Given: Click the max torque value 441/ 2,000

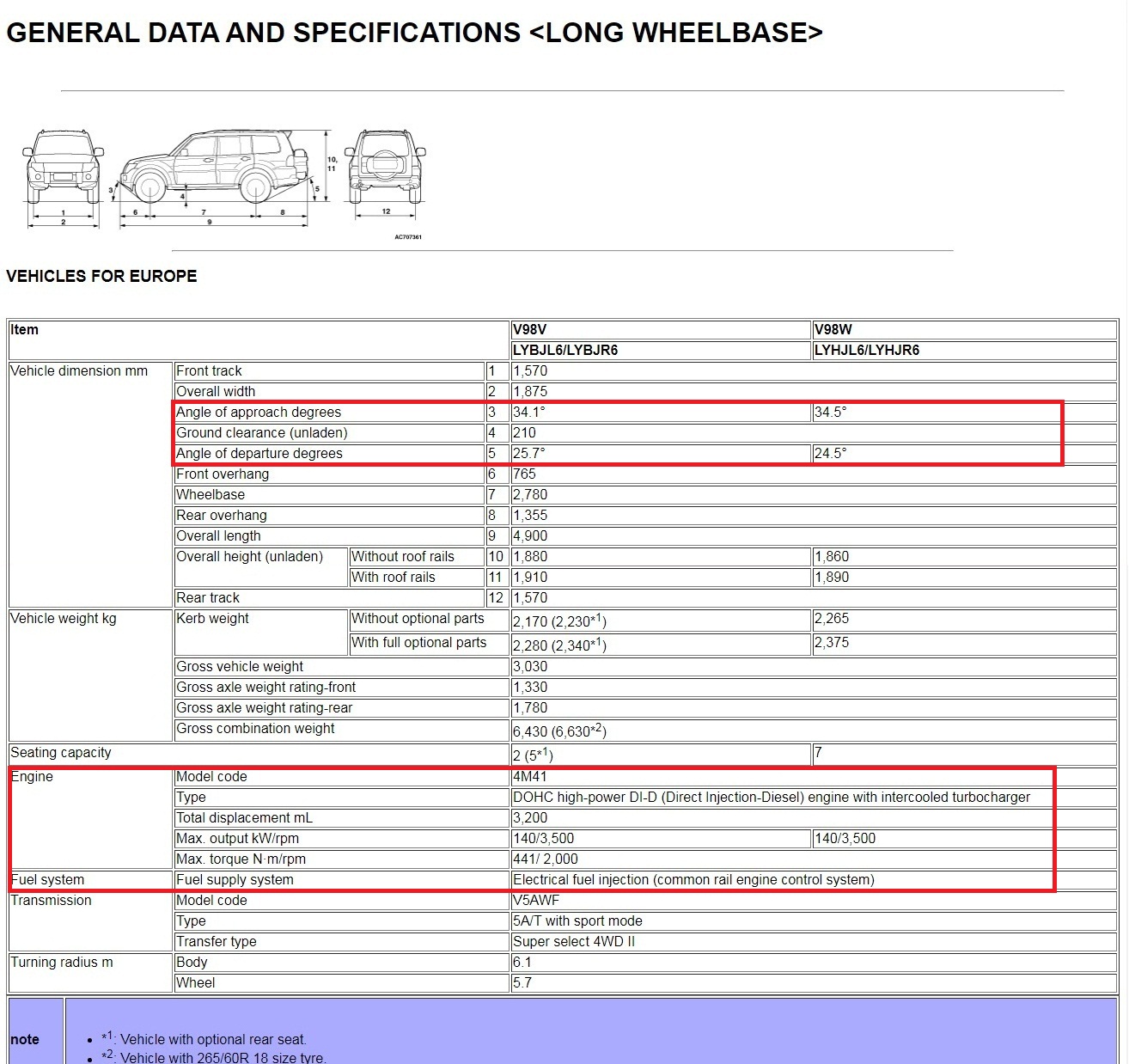Looking at the screenshot, I should click(x=545, y=859).
